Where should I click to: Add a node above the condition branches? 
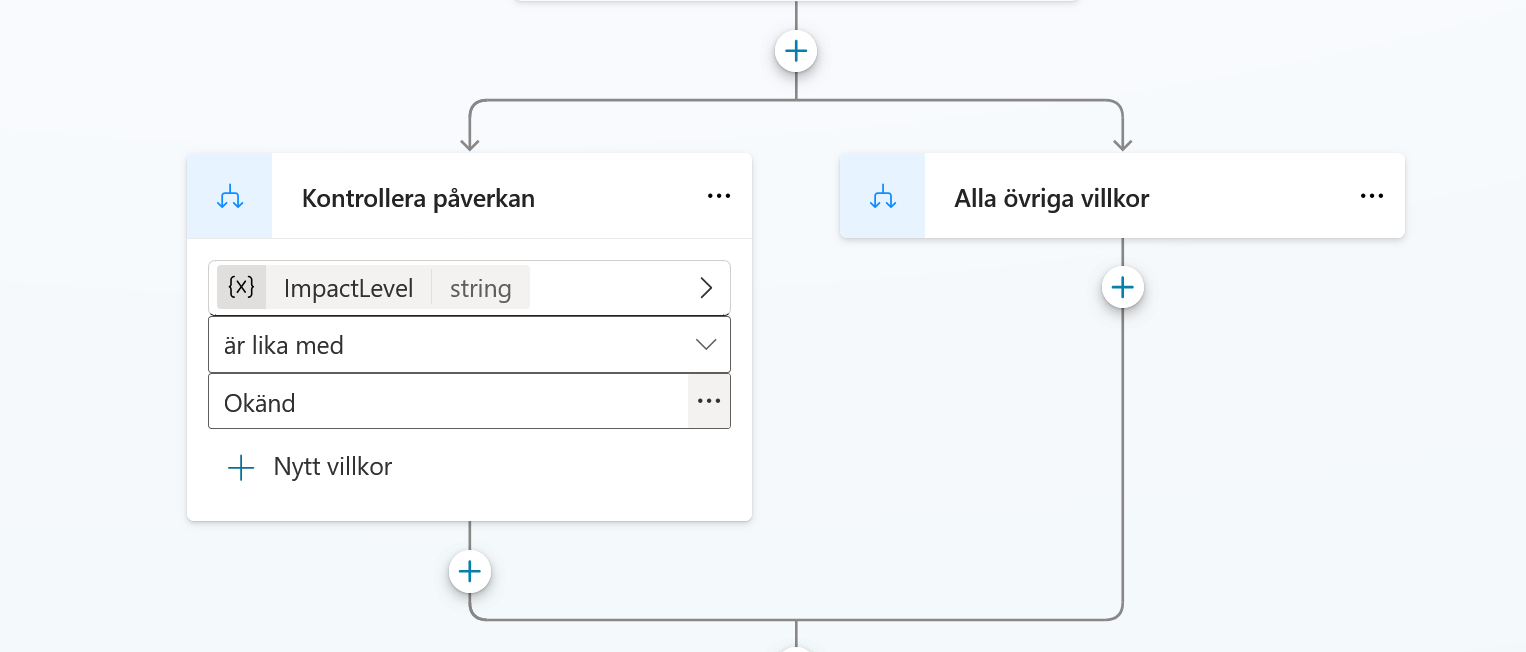pos(796,51)
